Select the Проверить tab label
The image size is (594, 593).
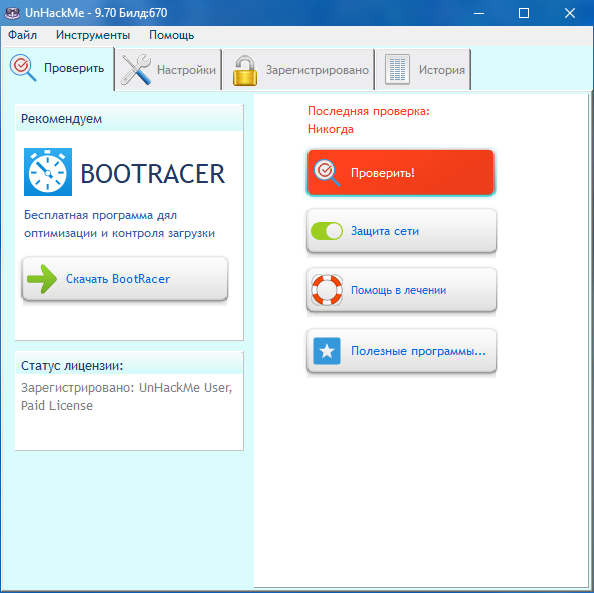(74, 68)
